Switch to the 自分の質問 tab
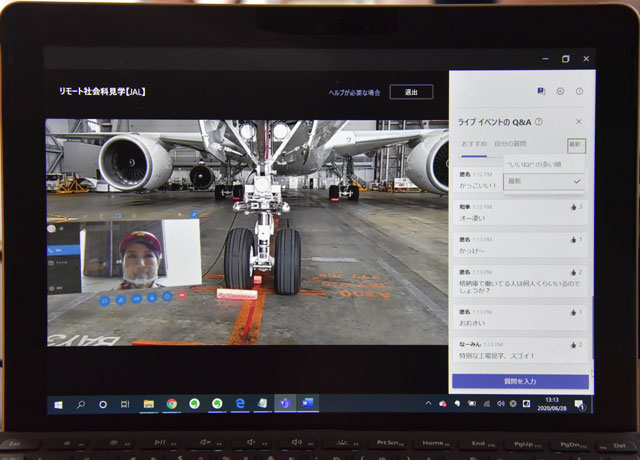The height and width of the screenshot is (460, 640). click(509, 145)
